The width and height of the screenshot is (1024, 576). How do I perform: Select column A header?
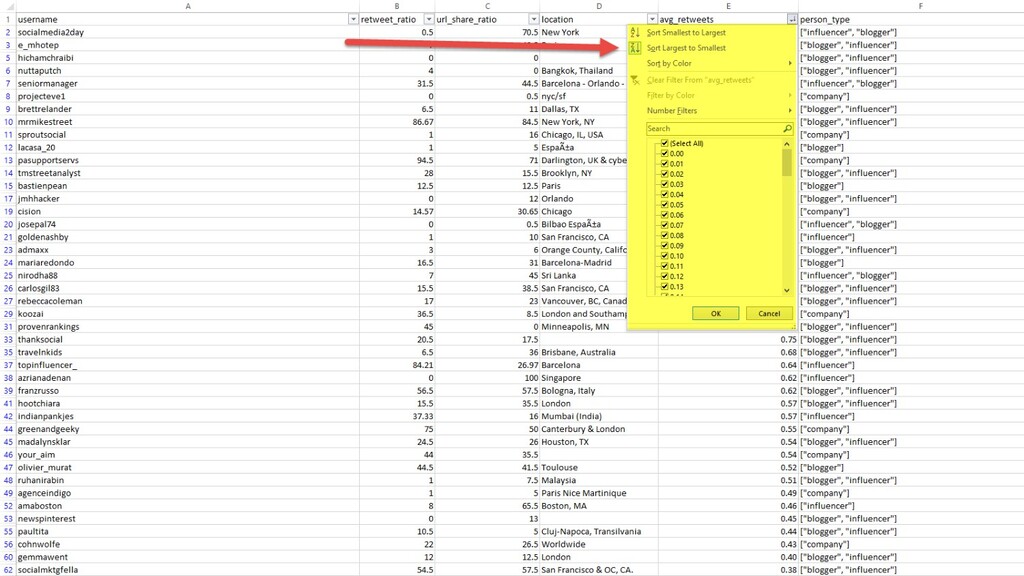click(x=187, y=6)
